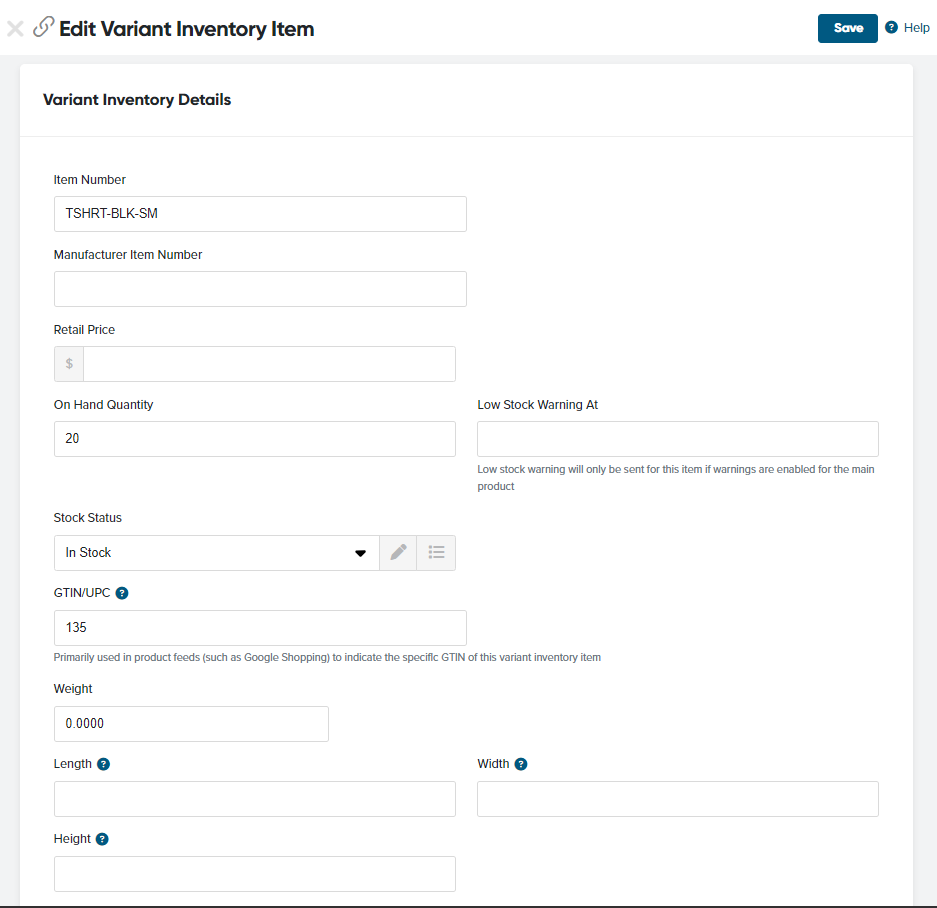The image size is (937, 908).
Task: Click the help icon next to Height
Action: pos(102,838)
